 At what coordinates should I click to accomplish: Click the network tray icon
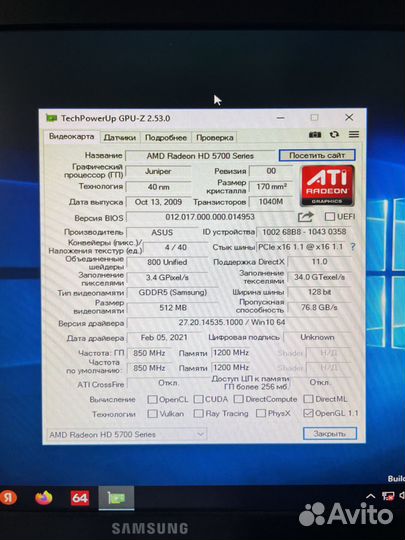click(x=388, y=496)
